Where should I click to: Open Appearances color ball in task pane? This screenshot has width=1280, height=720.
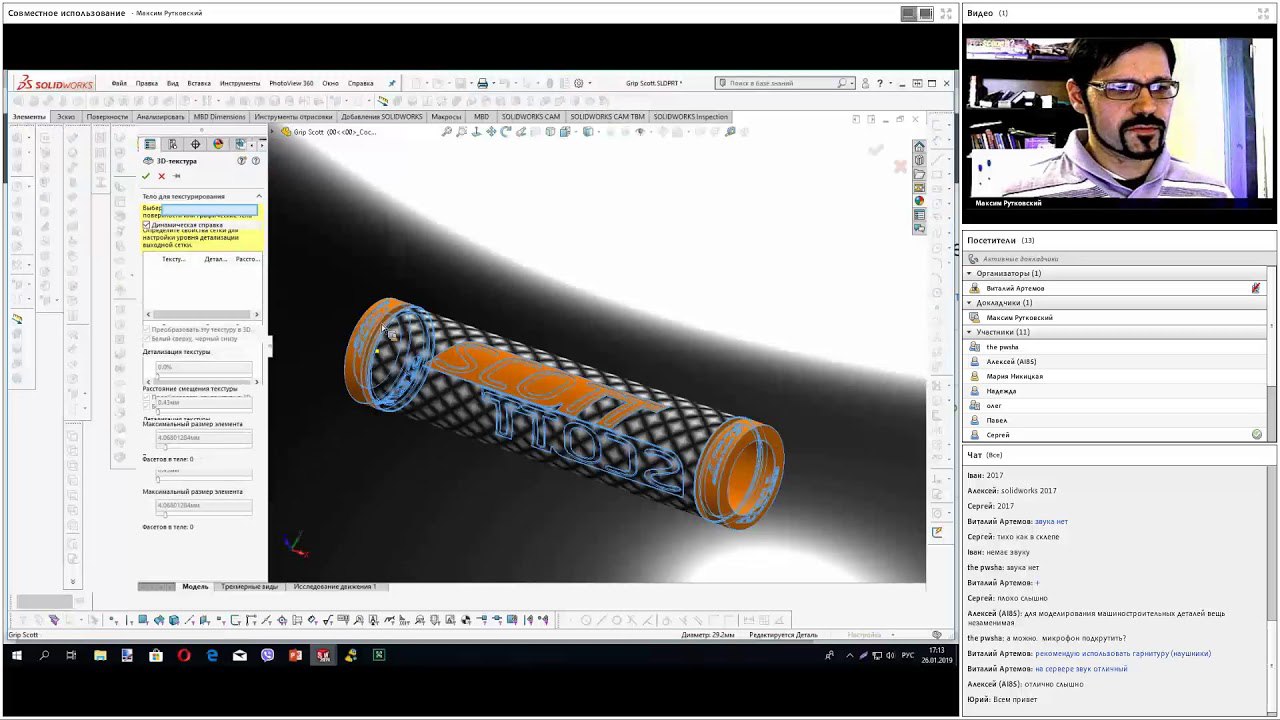point(919,201)
